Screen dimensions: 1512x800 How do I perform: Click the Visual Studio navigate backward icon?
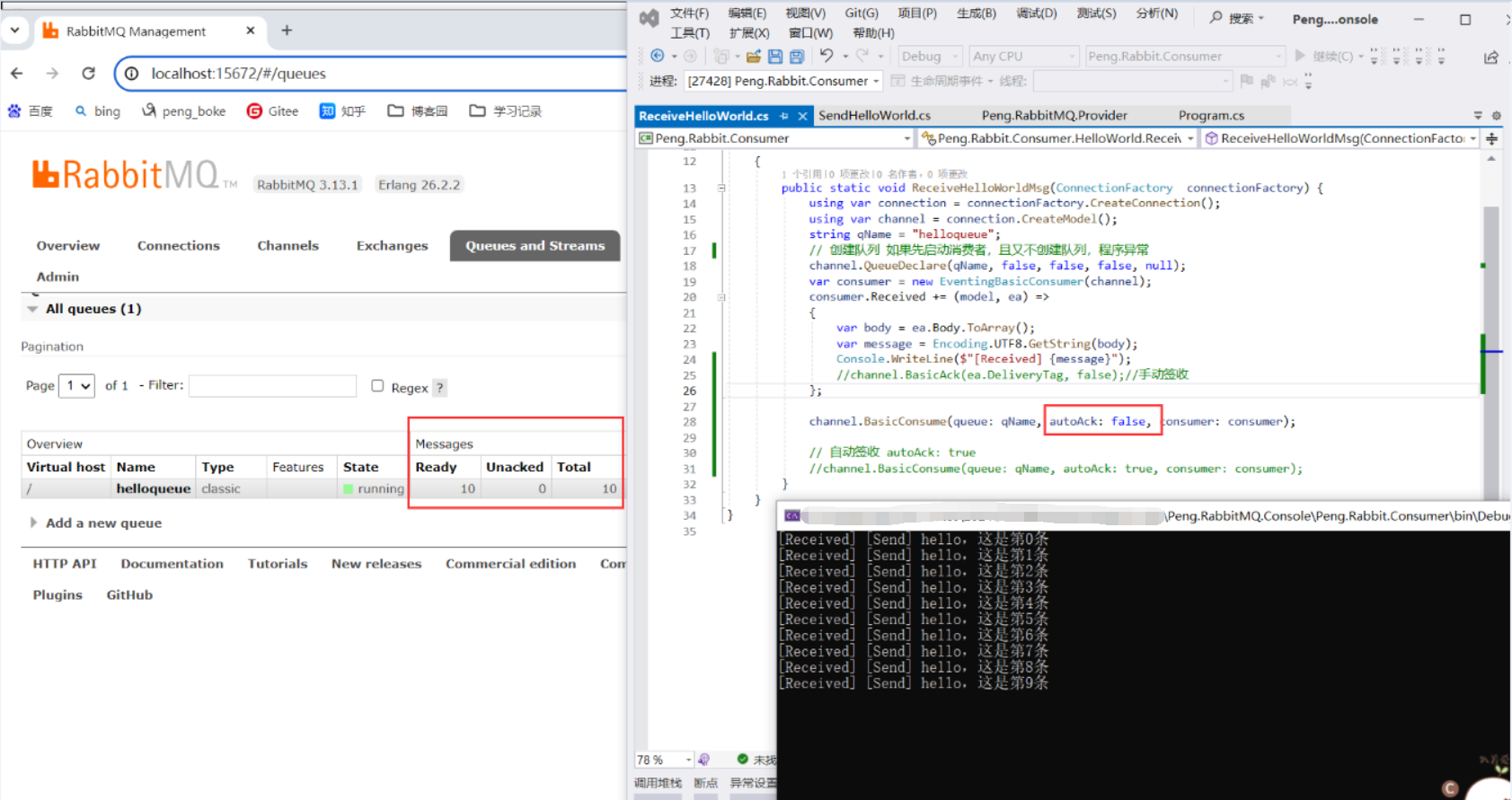[x=658, y=56]
